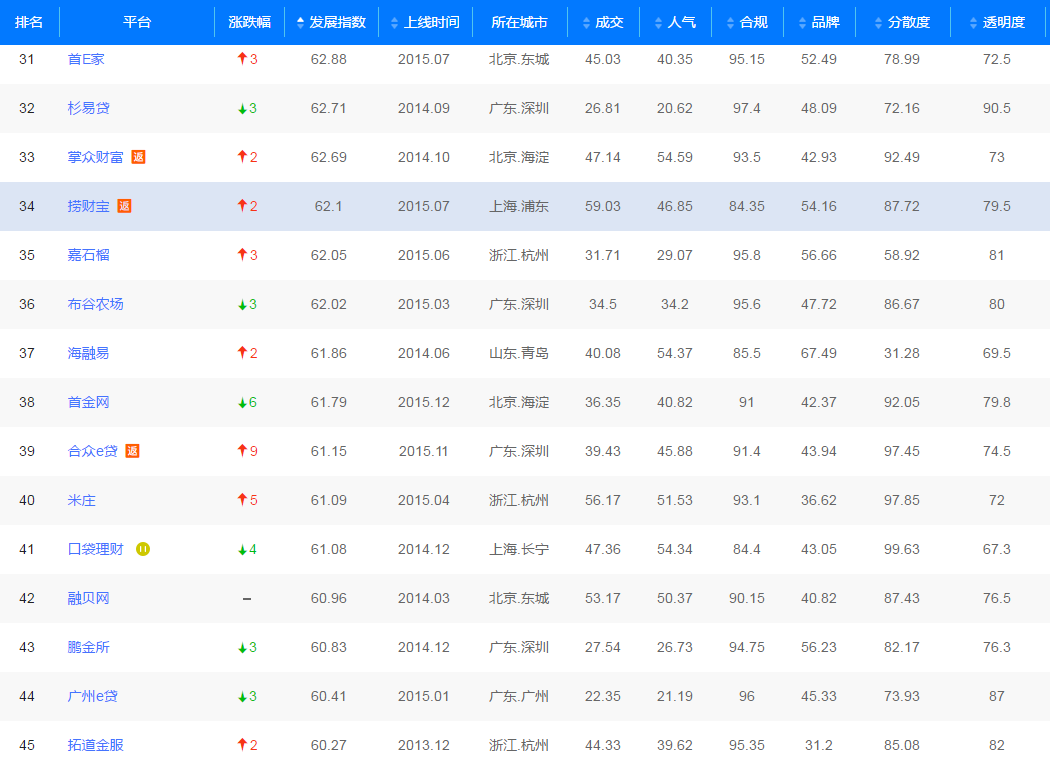
Task: Sort table by 成交 column
Action: pos(602,22)
